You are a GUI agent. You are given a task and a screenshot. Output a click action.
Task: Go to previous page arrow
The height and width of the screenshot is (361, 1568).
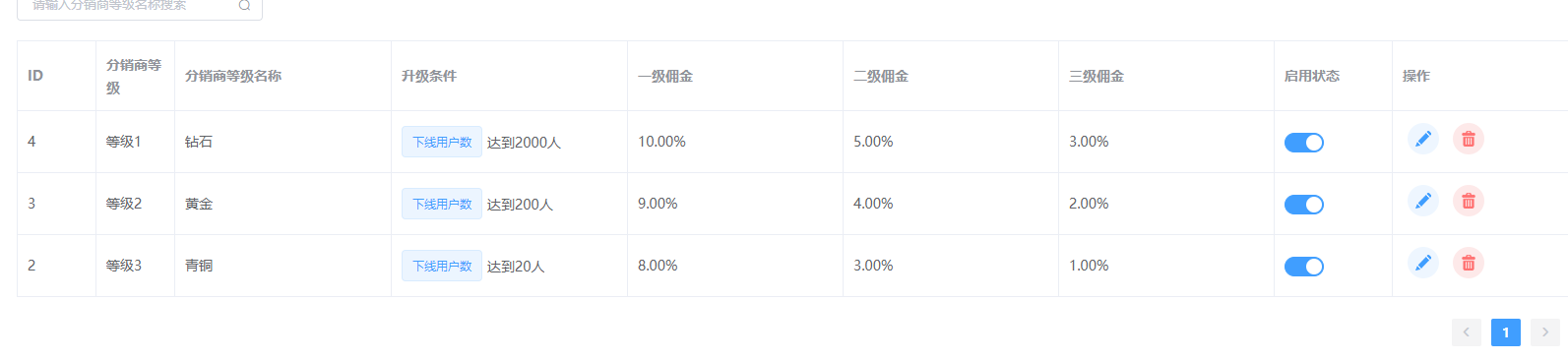pyautogui.click(x=1467, y=332)
